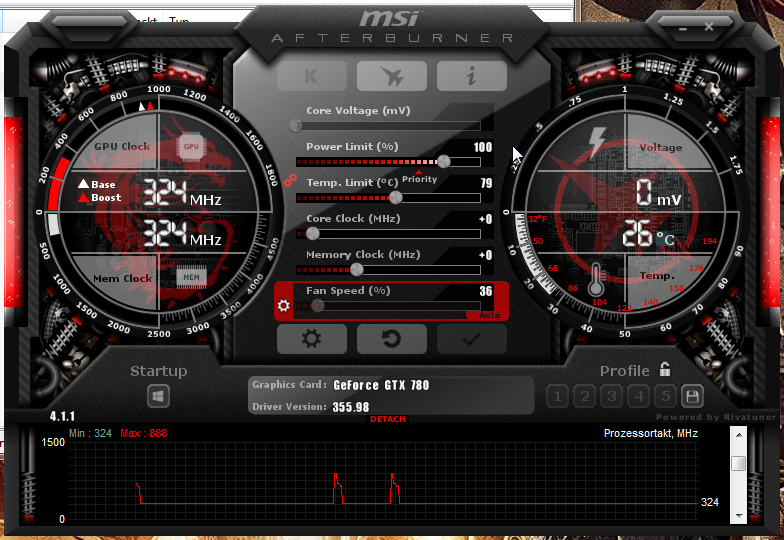Click the 4.1.1 version number
This screenshot has width=784, height=540.
62,416
